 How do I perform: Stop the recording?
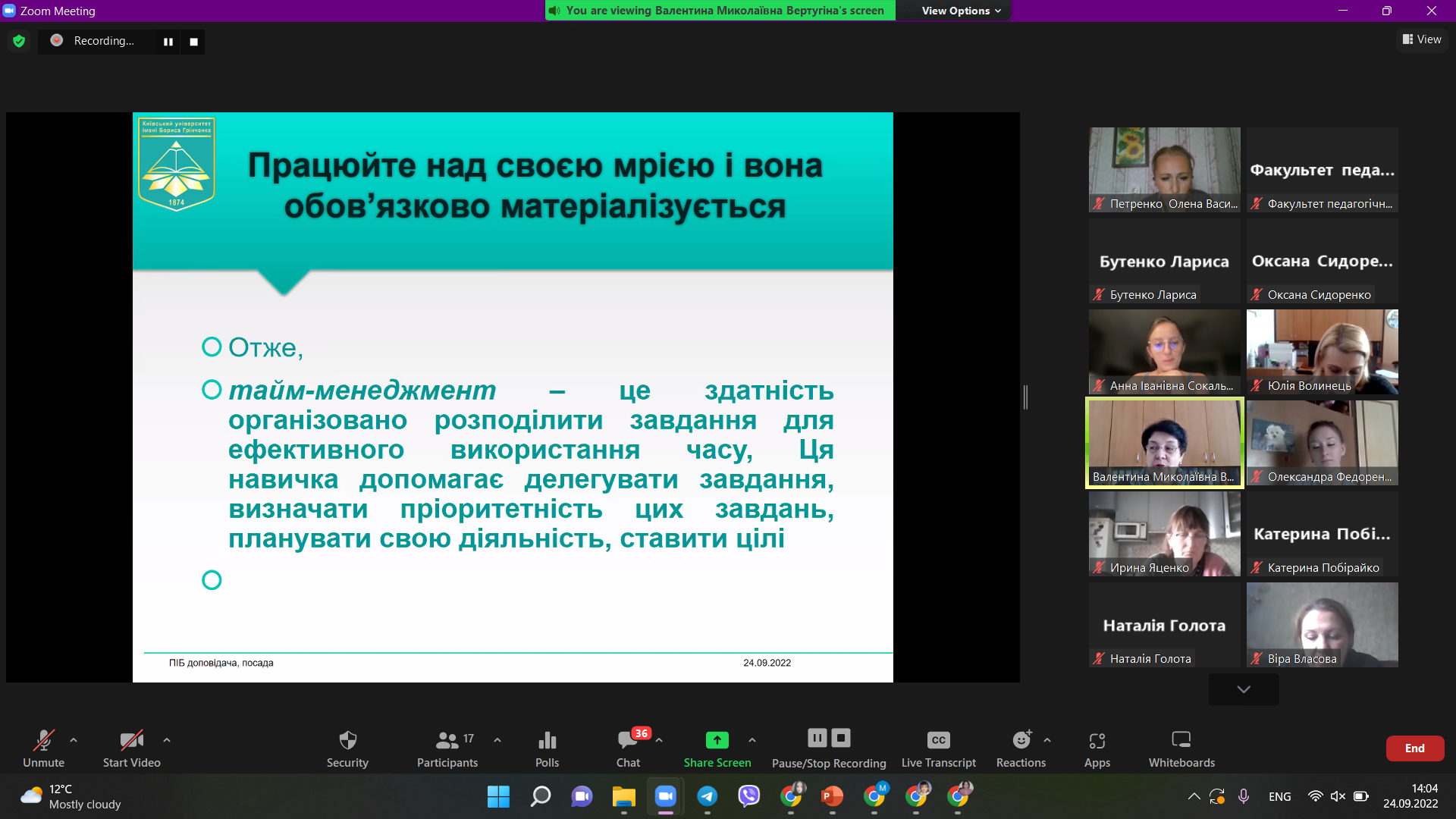click(x=840, y=737)
